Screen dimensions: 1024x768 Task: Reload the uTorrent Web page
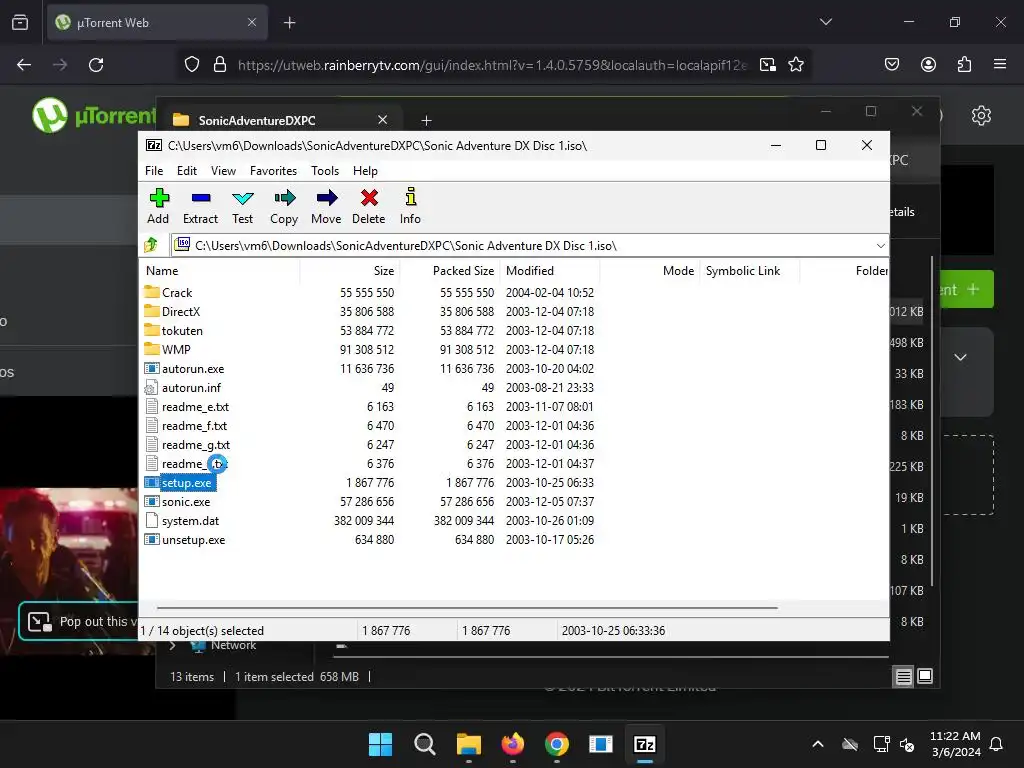(96, 65)
